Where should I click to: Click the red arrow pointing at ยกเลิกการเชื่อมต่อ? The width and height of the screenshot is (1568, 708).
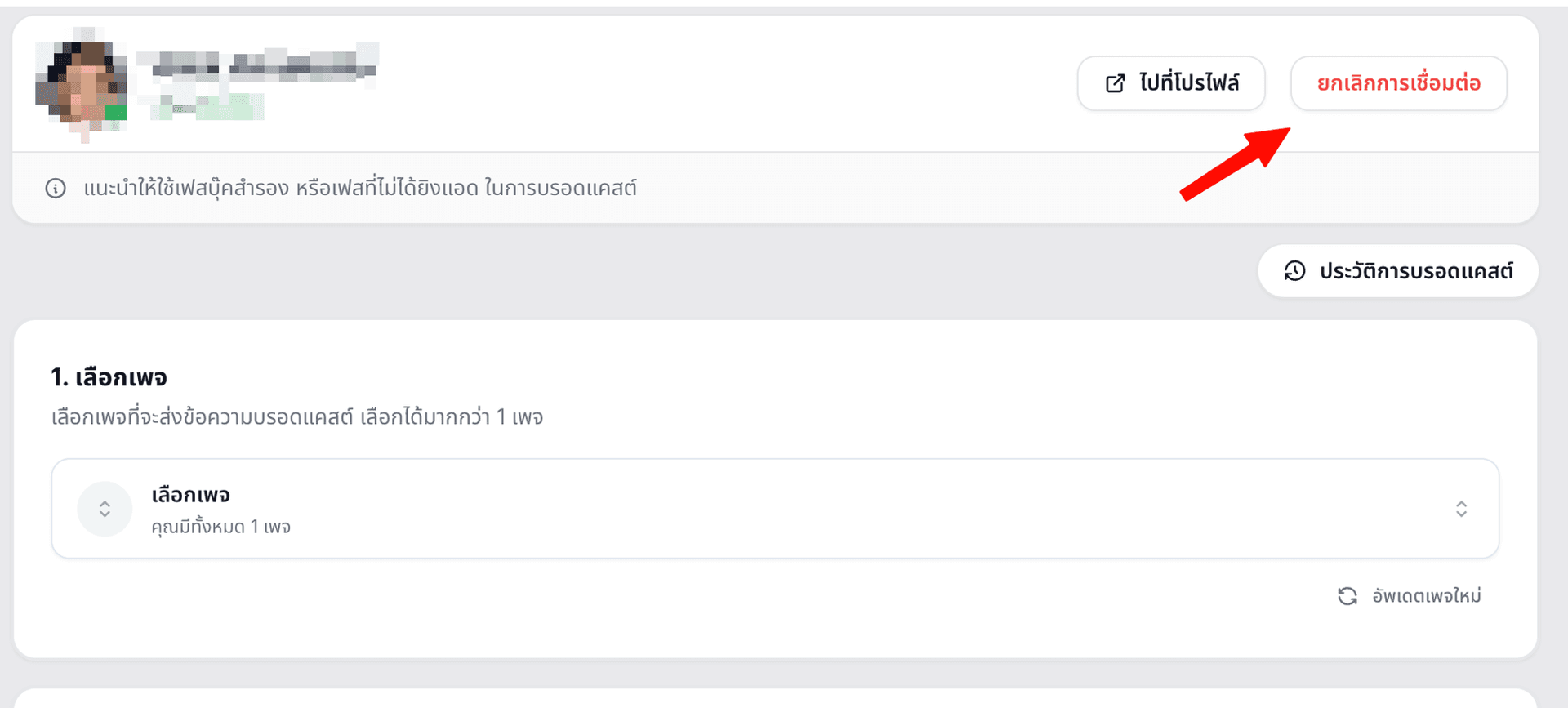[1236, 163]
